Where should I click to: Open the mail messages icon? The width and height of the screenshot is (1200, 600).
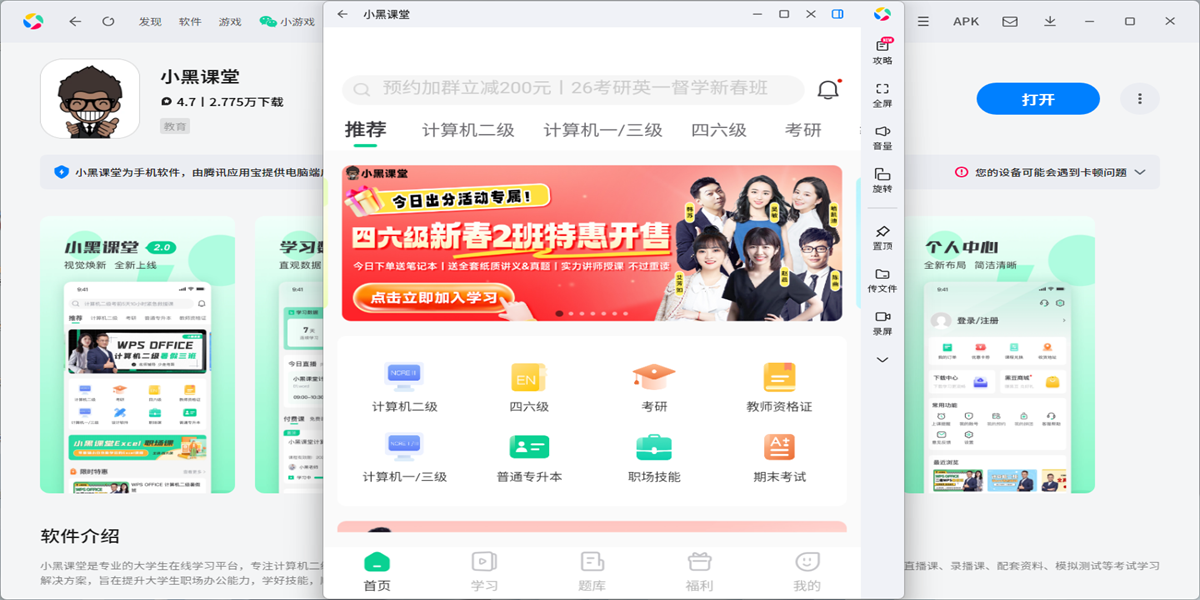(1010, 21)
